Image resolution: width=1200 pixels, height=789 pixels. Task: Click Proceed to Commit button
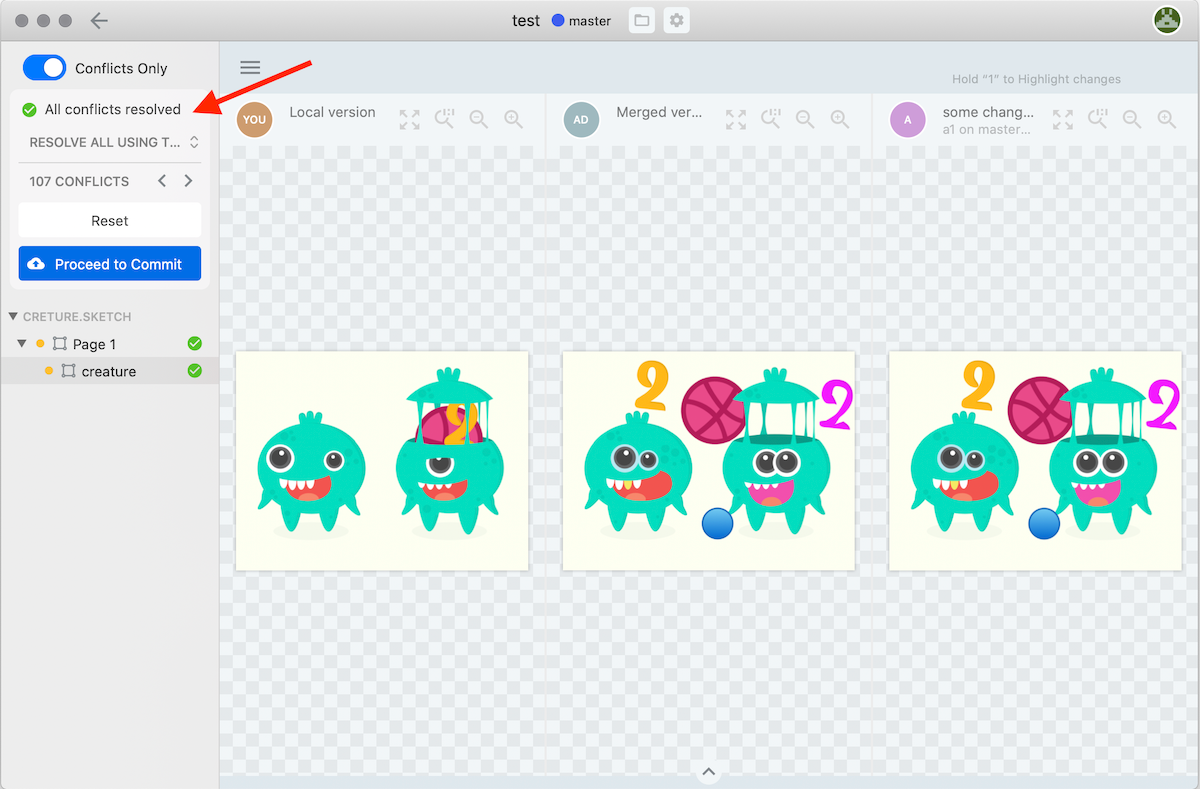click(110, 264)
